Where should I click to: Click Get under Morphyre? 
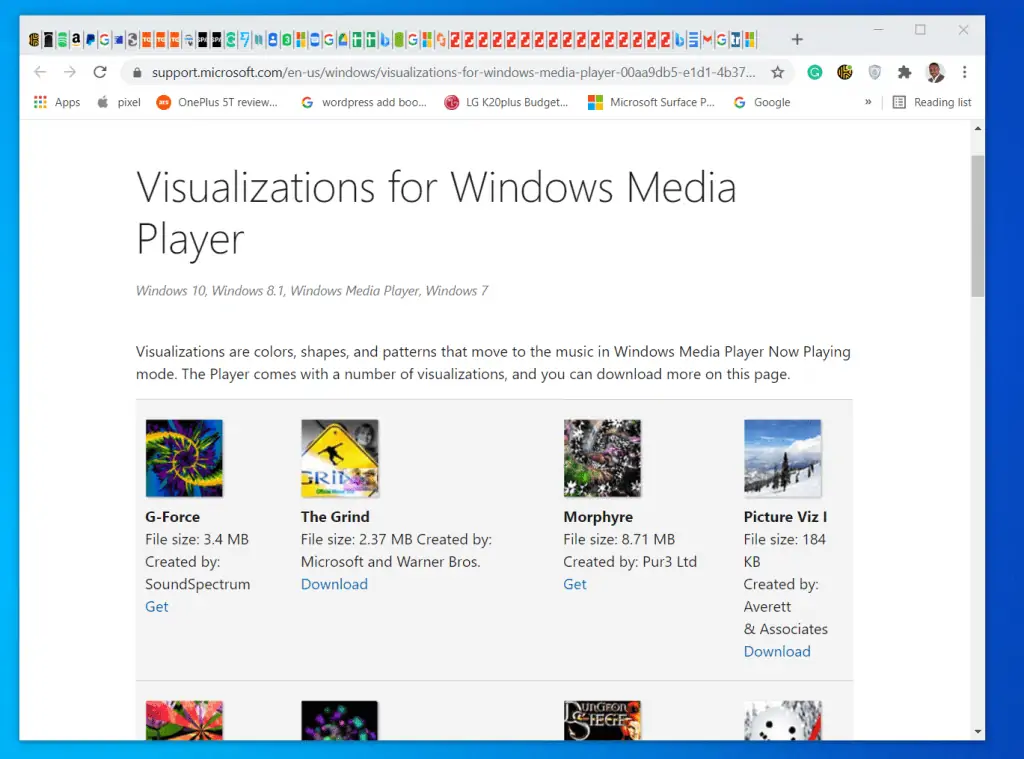point(574,584)
